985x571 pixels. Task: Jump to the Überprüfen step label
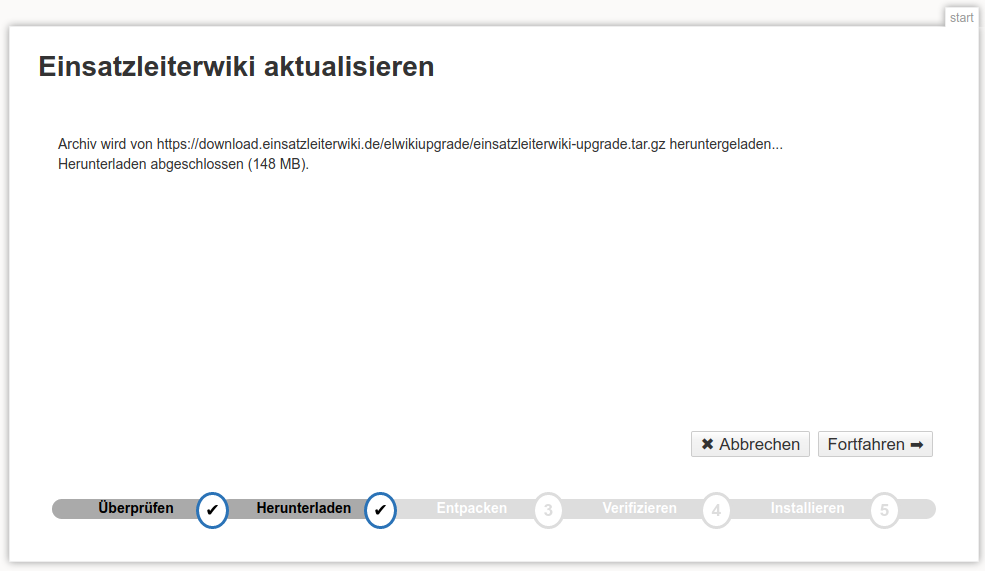click(136, 508)
